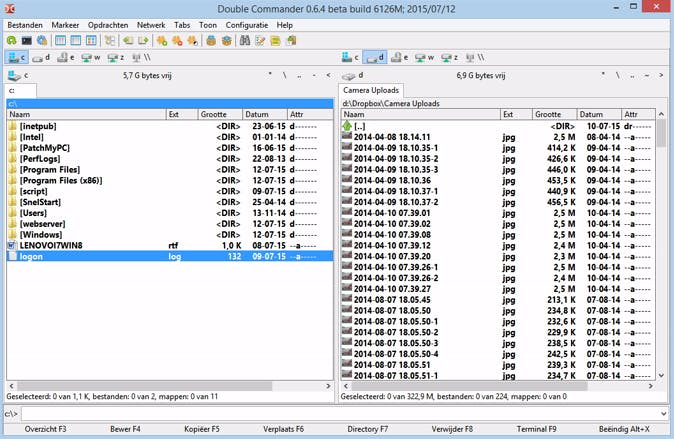Click the go-forward arrow toolbar icon
Viewport: 674px width, 439px height.
tap(144, 41)
